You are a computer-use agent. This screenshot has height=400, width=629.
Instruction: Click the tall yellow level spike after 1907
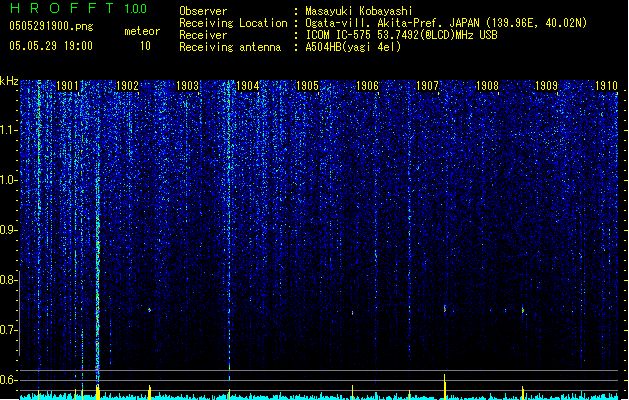coord(444,387)
